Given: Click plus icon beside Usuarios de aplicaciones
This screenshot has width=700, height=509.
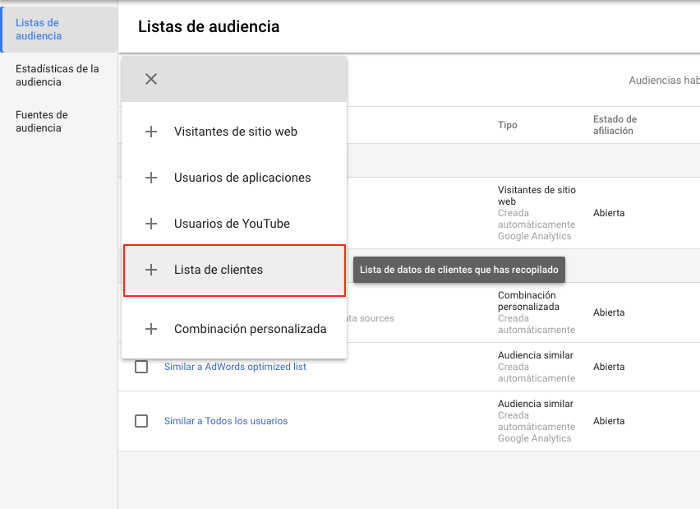Looking at the screenshot, I should (x=151, y=177).
